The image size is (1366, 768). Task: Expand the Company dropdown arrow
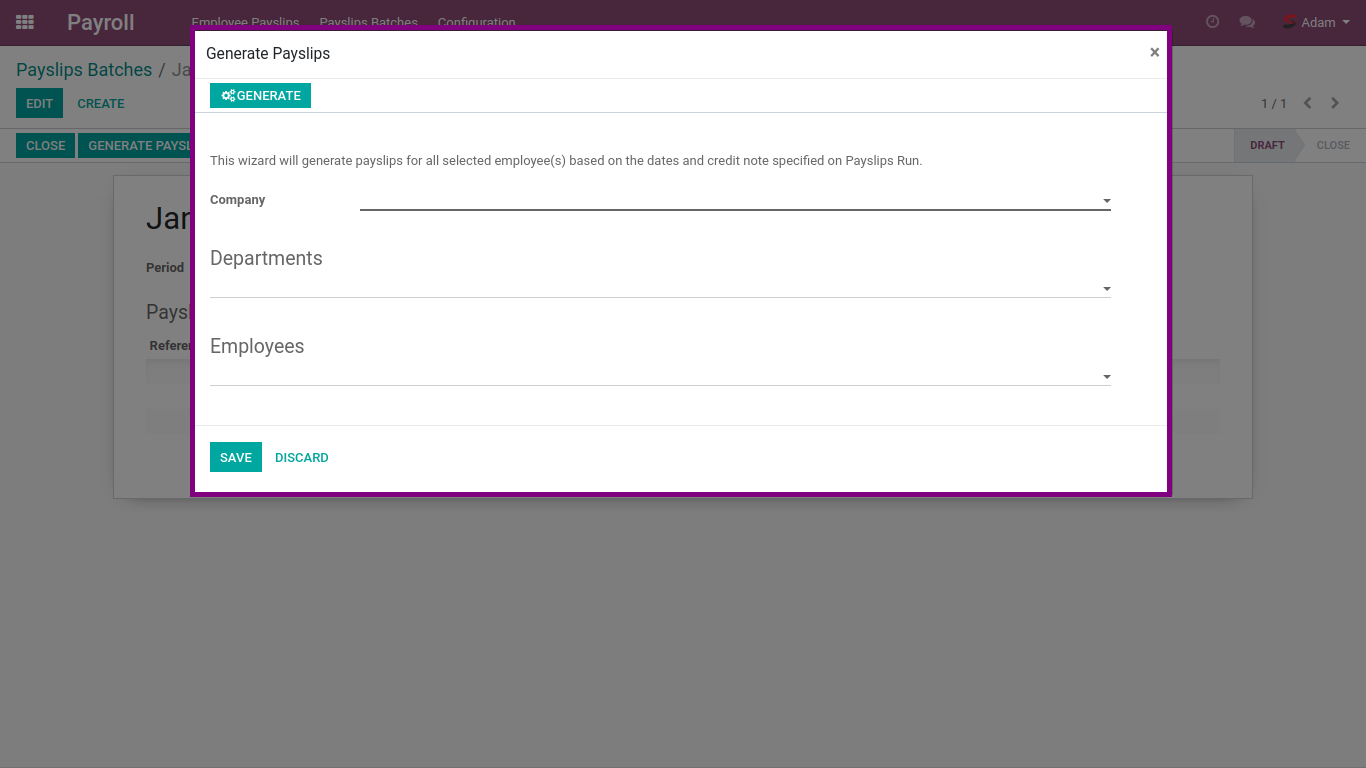(1106, 201)
